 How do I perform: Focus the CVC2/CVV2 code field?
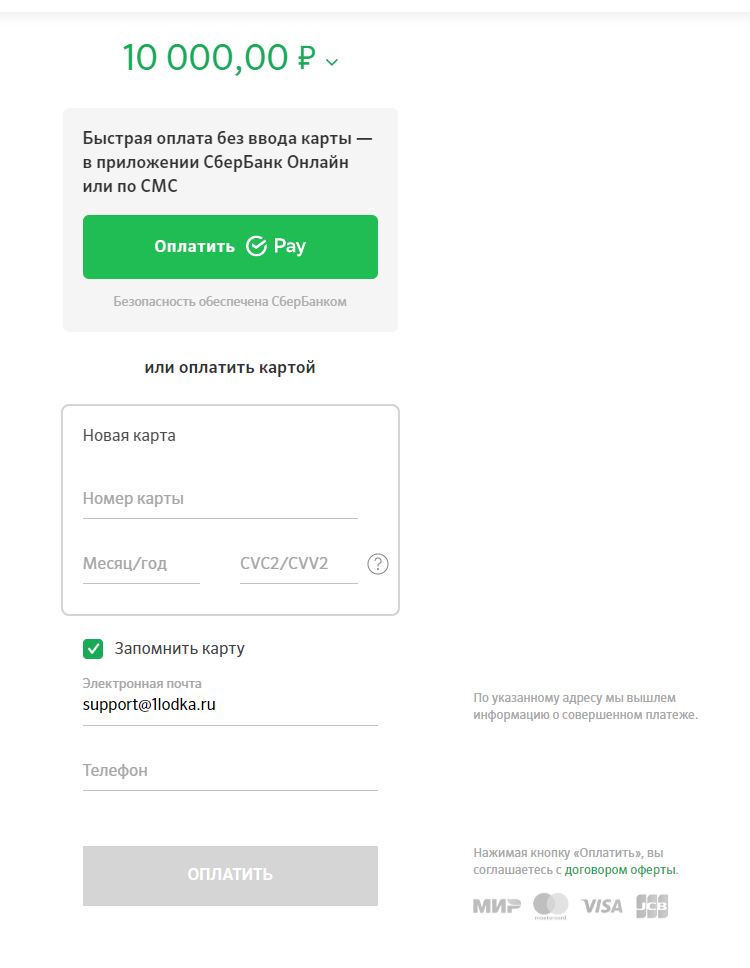[299, 564]
